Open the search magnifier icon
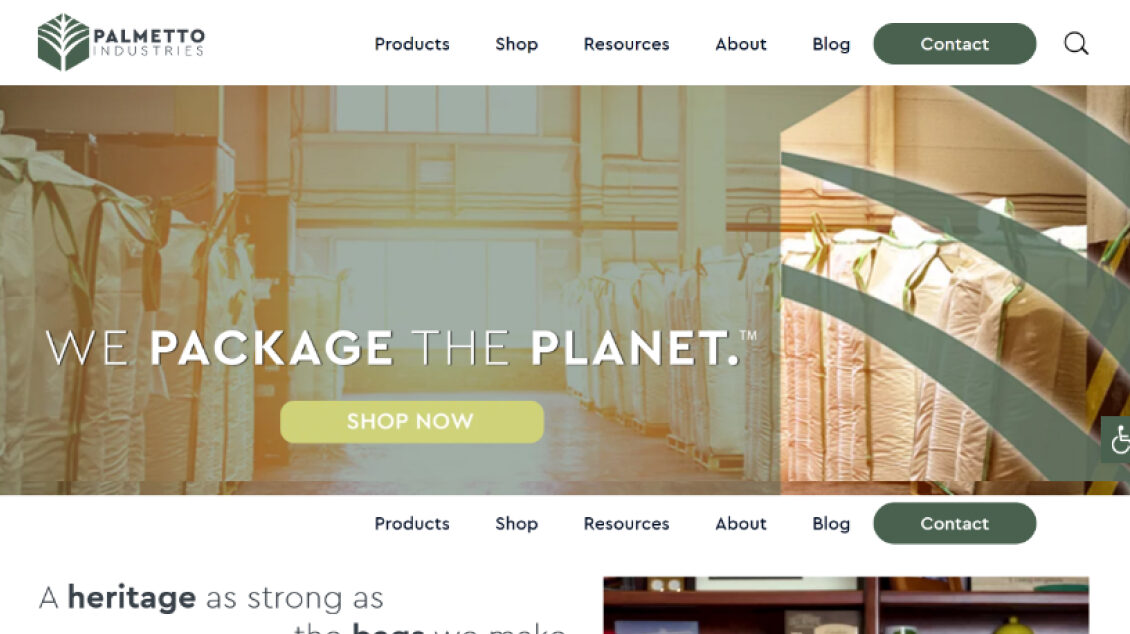 coord(1076,43)
